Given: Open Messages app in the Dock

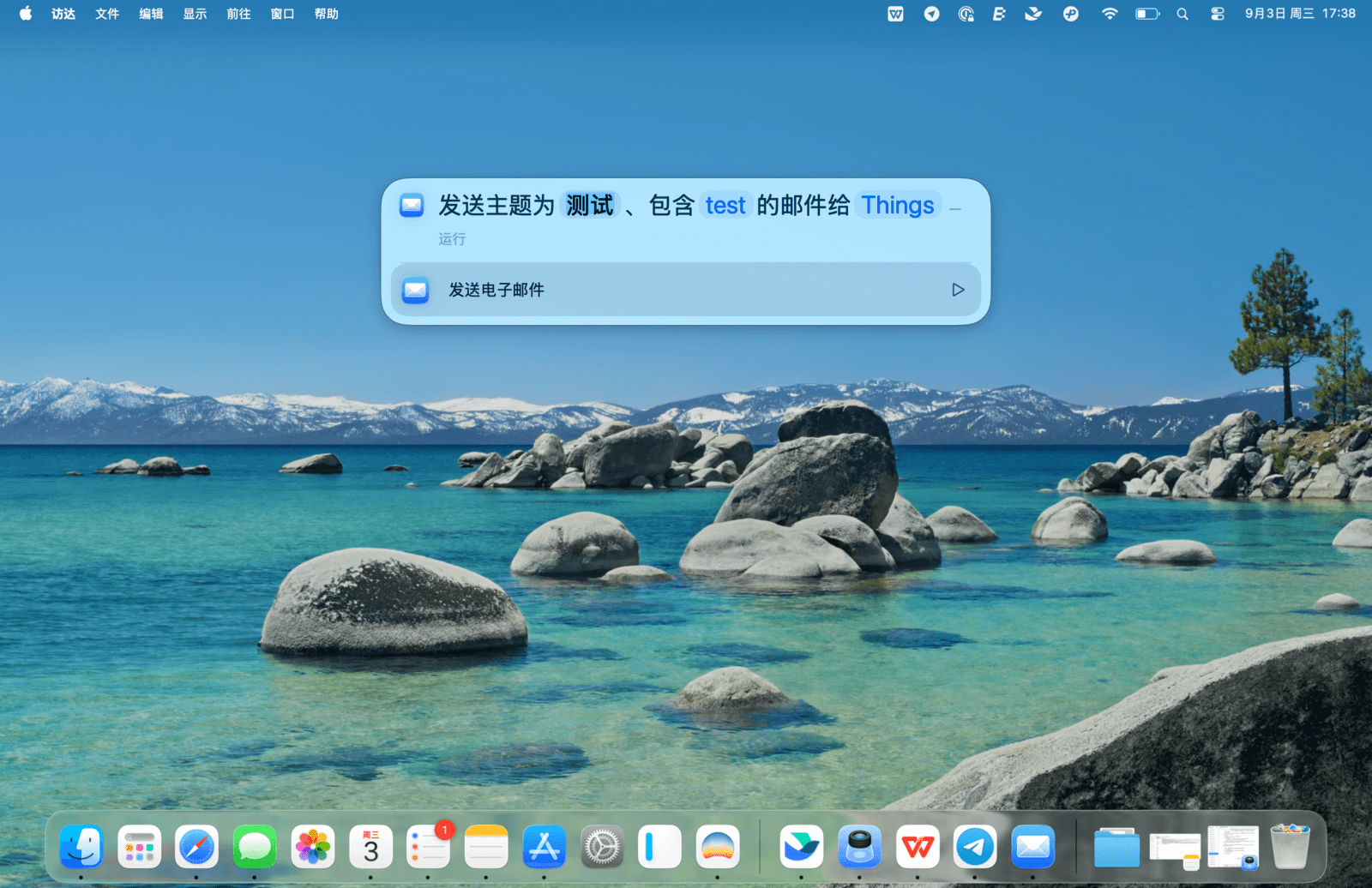Looking at the screenshot, I should pos(255,848).
